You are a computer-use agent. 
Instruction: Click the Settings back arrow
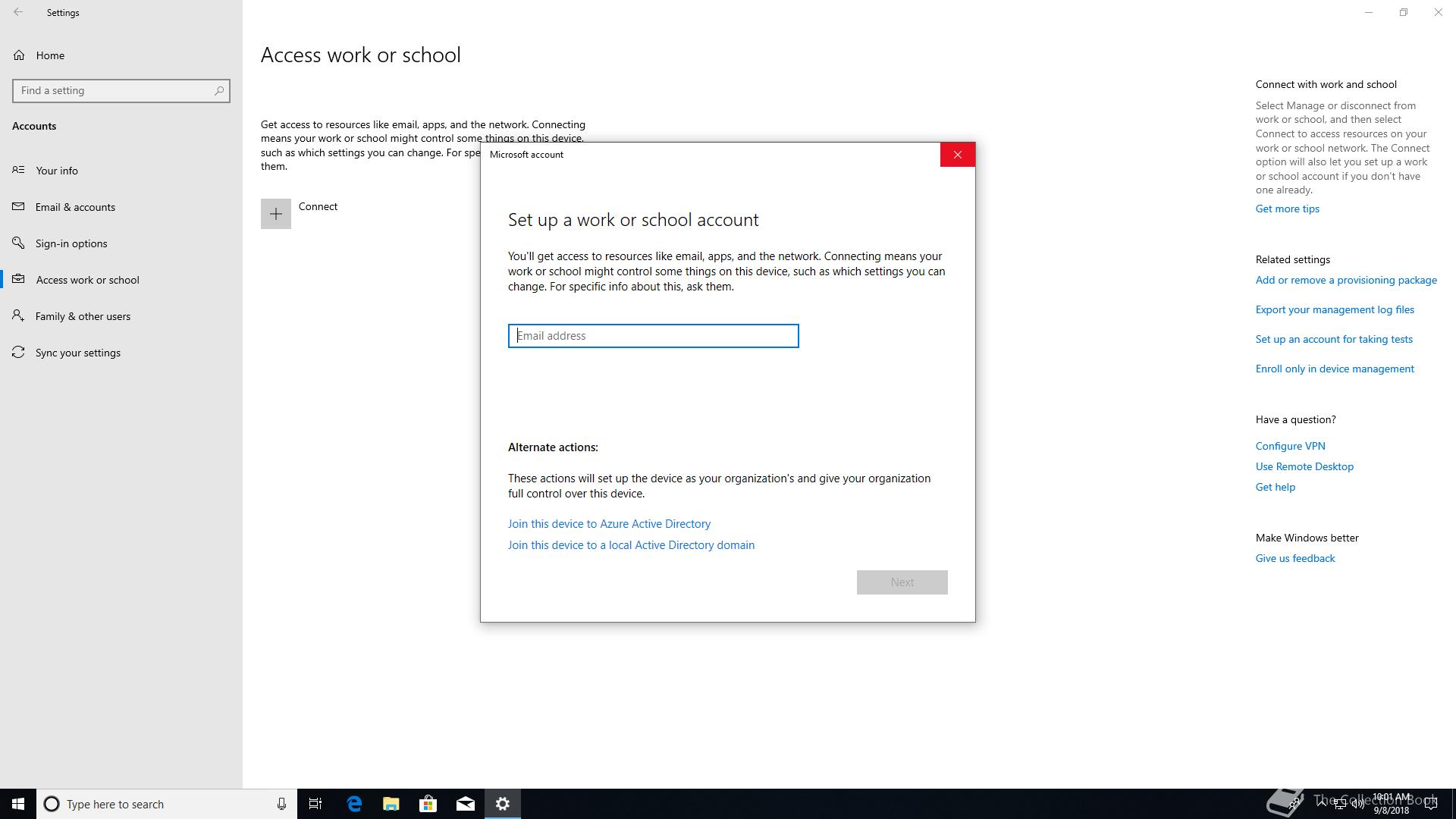point(18,12)
